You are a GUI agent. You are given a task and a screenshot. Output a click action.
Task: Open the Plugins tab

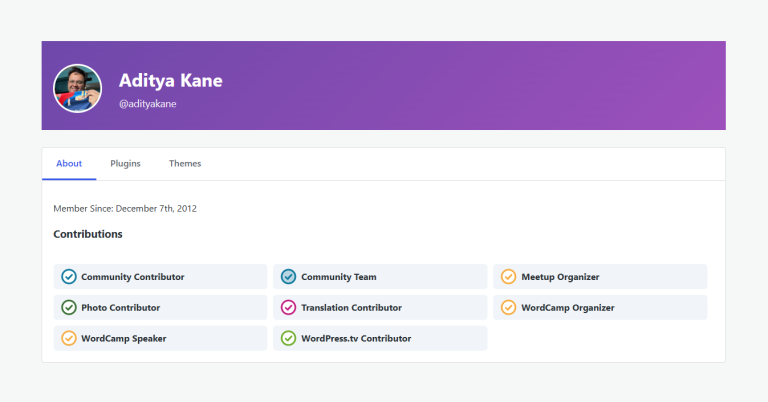click(125, 164)
